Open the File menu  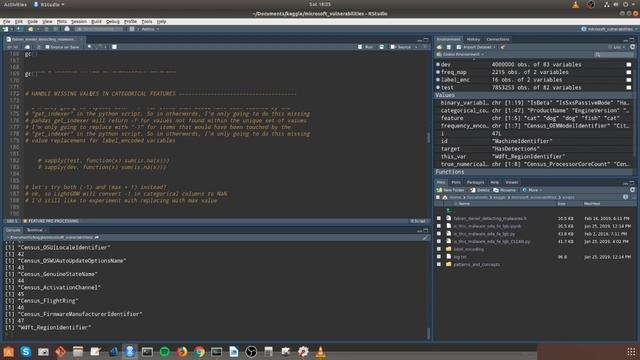click(x=7, y=21)
